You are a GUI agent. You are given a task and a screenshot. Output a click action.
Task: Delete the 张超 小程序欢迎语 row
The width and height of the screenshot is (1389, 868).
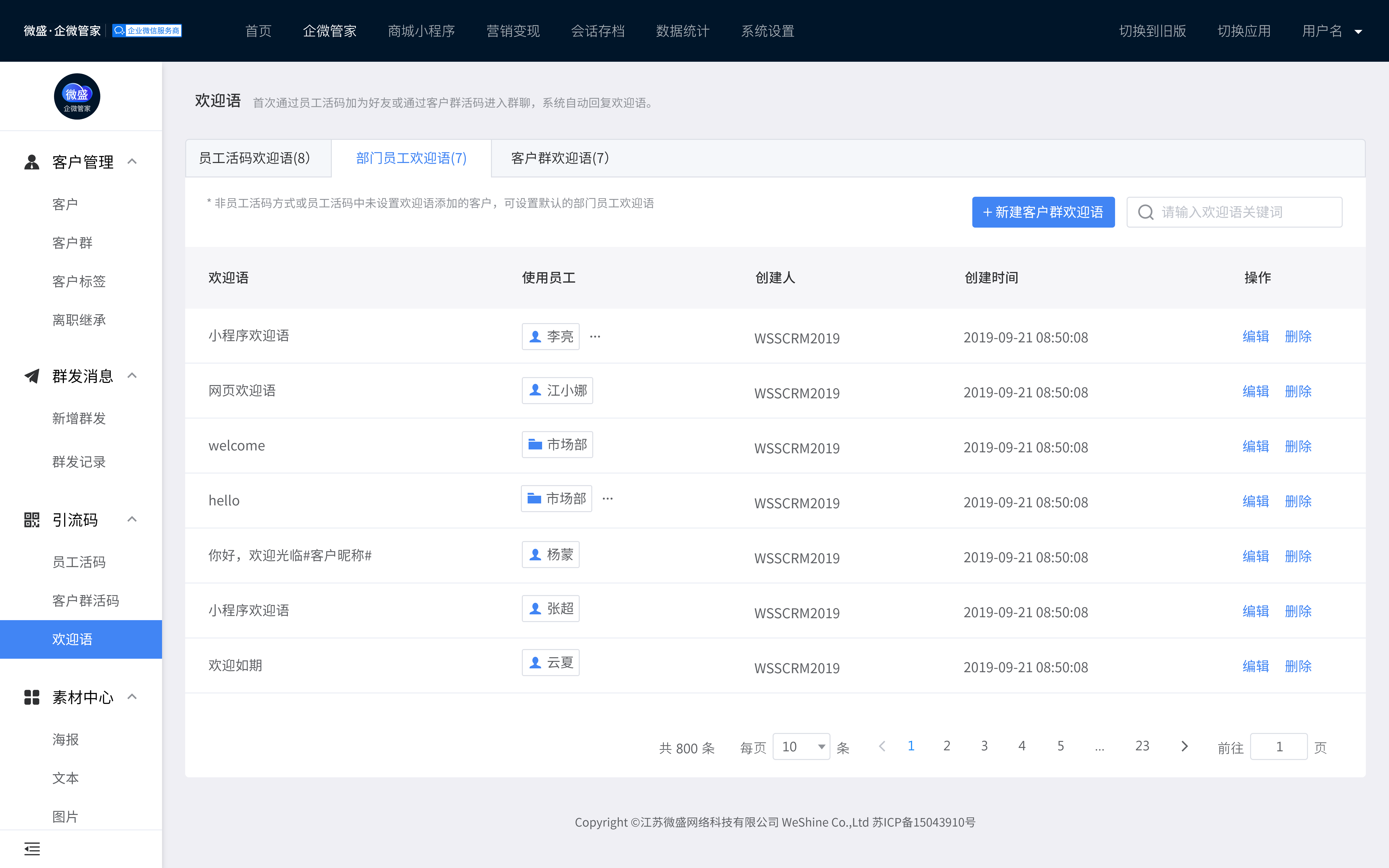1298,611
